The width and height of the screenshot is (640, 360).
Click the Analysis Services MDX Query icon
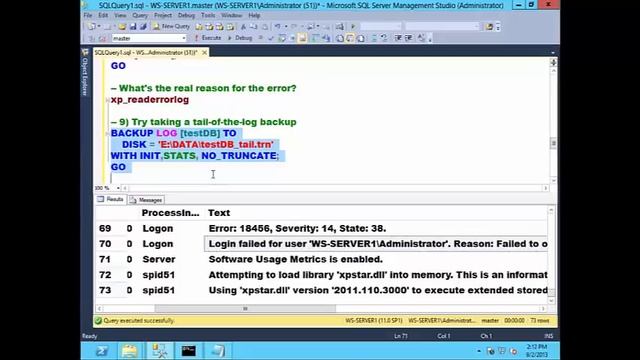coord(209,27)
